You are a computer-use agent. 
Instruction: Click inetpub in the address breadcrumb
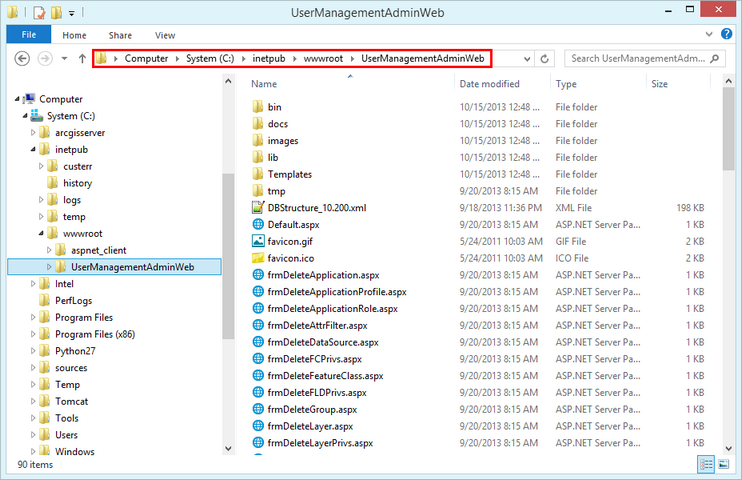click(x=269, y=58)
